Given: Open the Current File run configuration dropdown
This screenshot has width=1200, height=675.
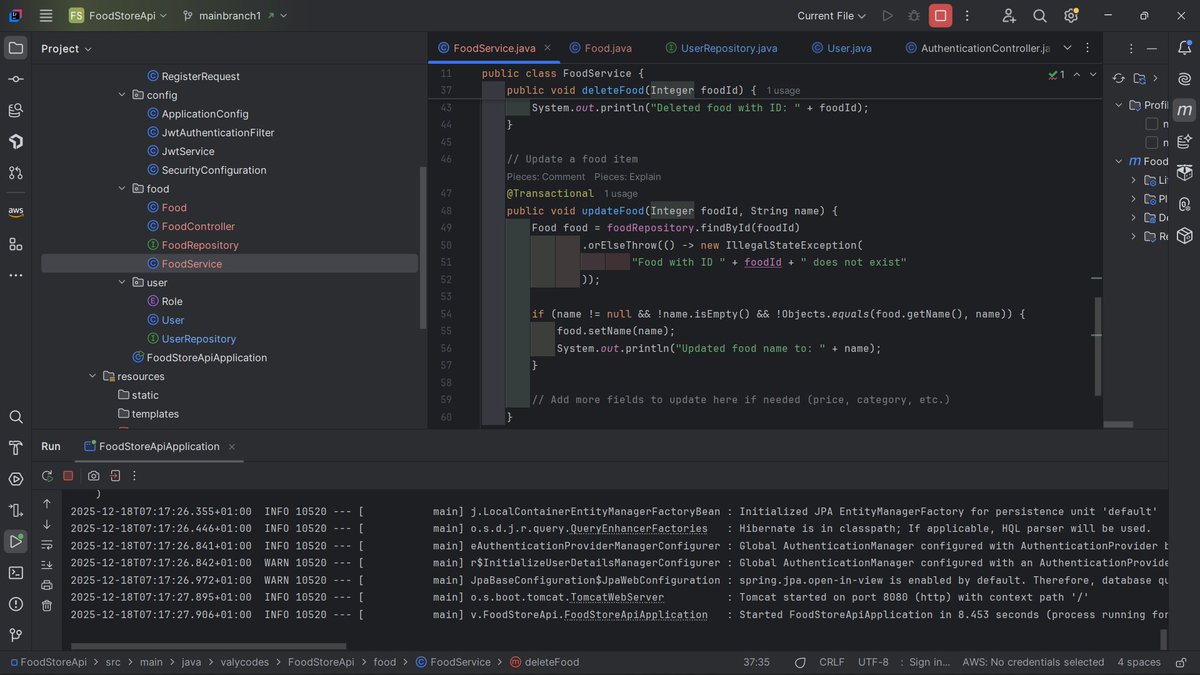Looking at the screenshot, I should pyautogui.click(x=831, y=16).
